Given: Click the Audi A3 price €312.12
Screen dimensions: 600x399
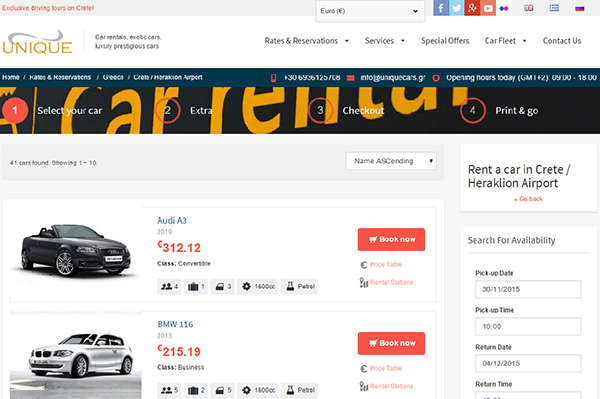Looking at the screenshot, I should pyautogui.click(x=179, y=248).
